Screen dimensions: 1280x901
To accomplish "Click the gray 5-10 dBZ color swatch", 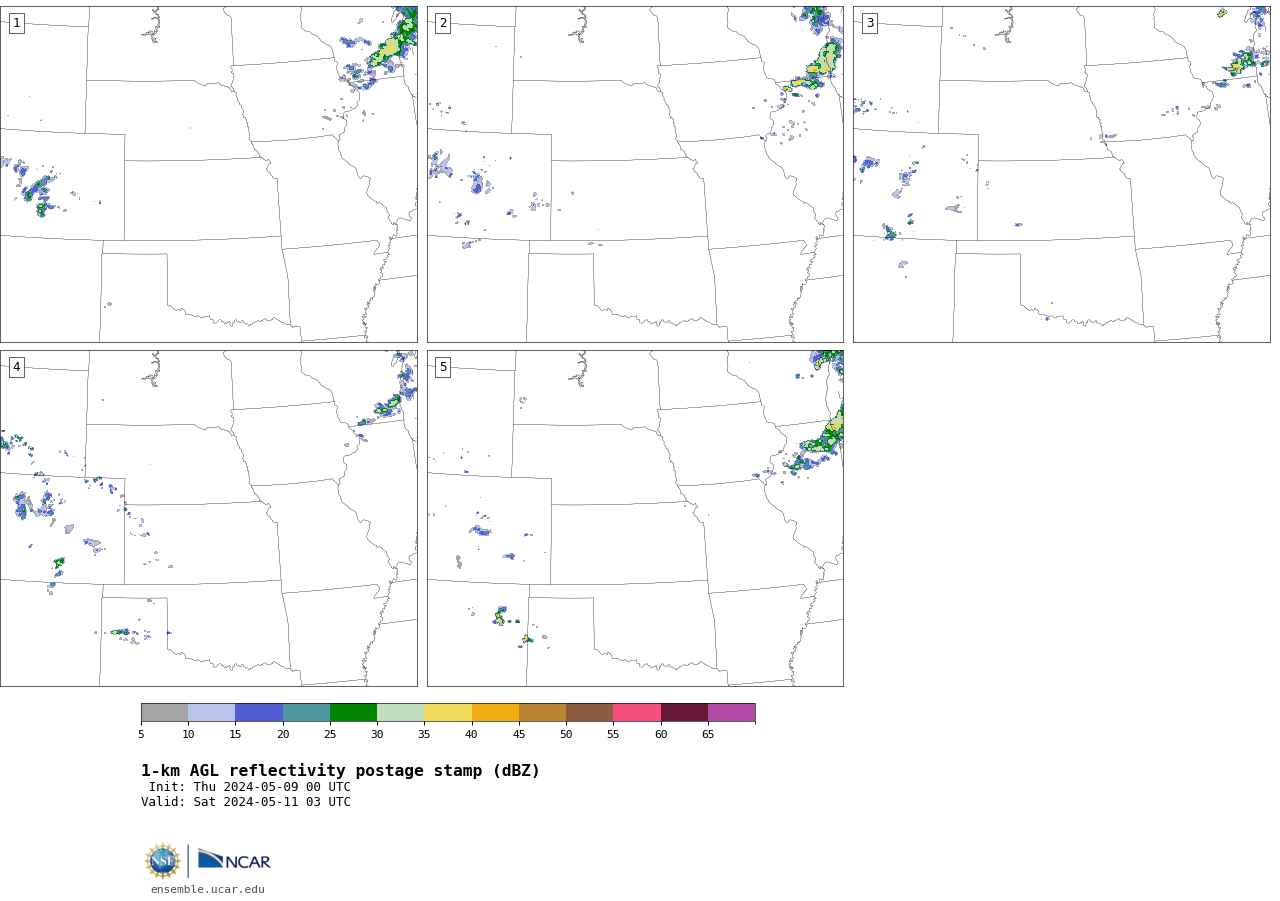I will 164,712.
